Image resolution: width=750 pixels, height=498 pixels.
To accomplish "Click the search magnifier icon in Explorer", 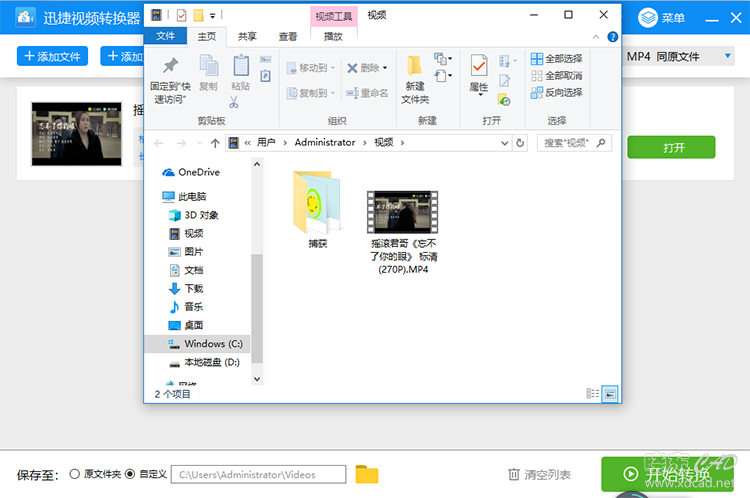I will click(x=601, y=143).
